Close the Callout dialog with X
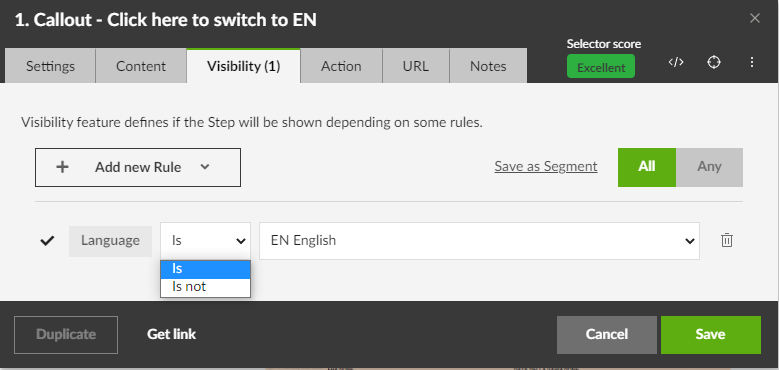Viewport: 779px width, 370px height. coord(755,19)
